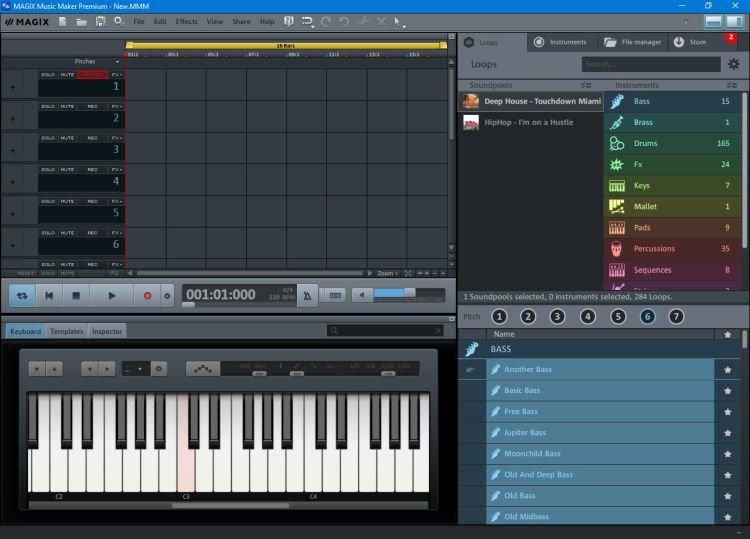Select the Sequences instrument category
Viewport: 750px width, 539px height.
[672, 270]
